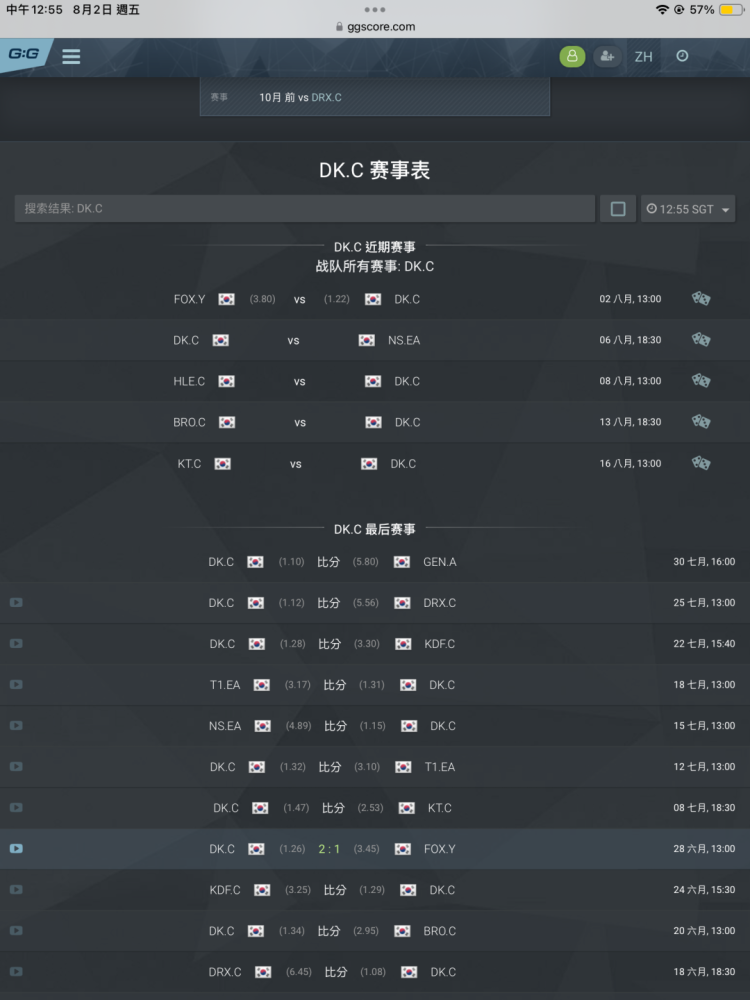This screenshot has width=750, height=1000.
Task: Reveal score 比分 for NS.EA 15 July match
Action: click(x=335, y=726)
